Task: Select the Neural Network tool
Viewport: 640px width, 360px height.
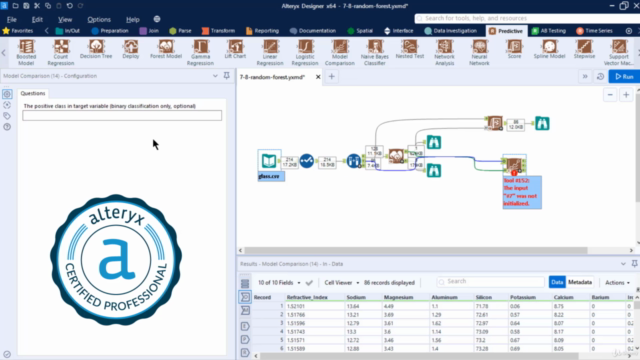Action: pyautogui.click(x=479, y=52)
